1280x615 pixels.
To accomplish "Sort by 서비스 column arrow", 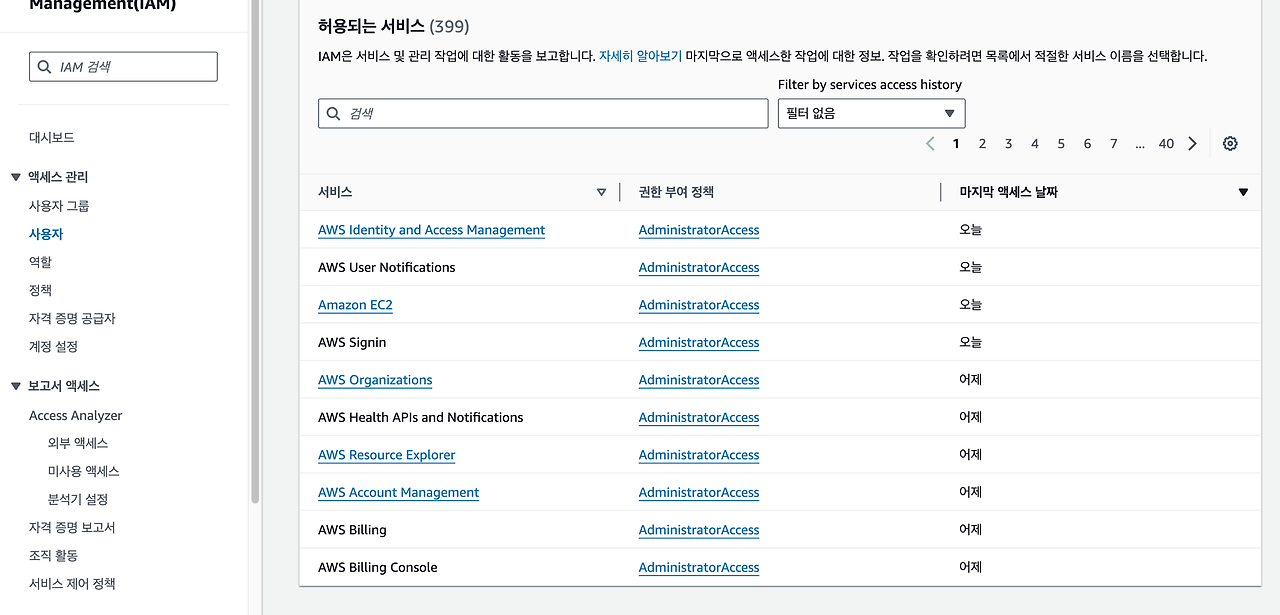I will click(x=601, y=192).
